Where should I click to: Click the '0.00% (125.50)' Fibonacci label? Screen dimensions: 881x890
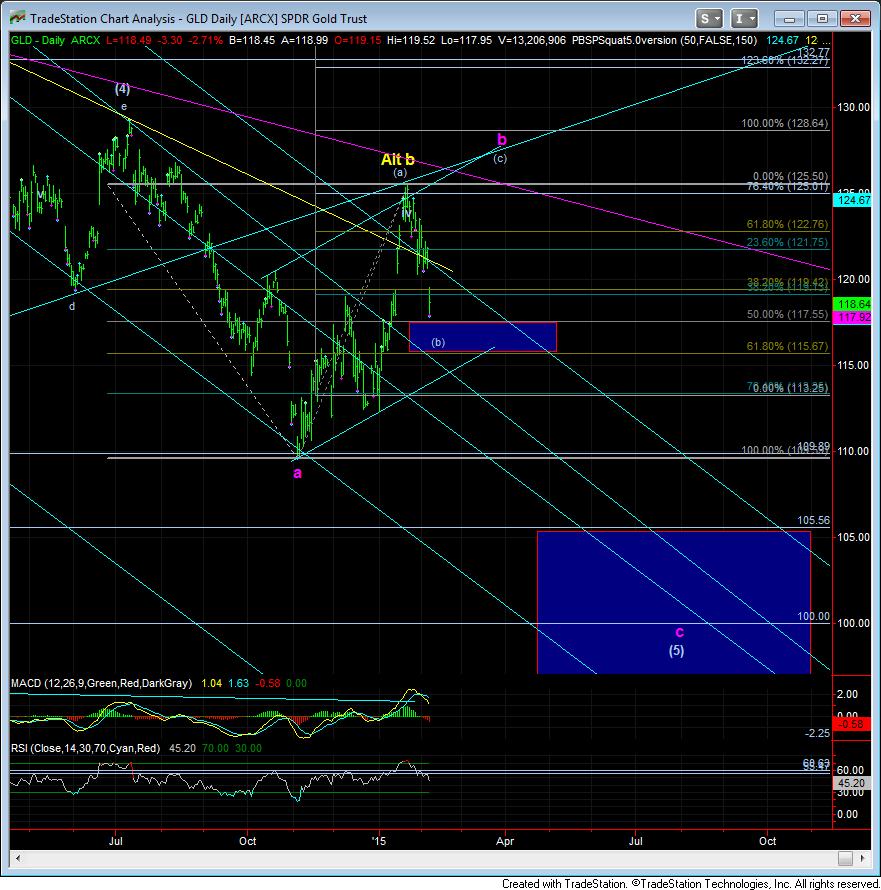pyautogui.click(x=790, y=177)
